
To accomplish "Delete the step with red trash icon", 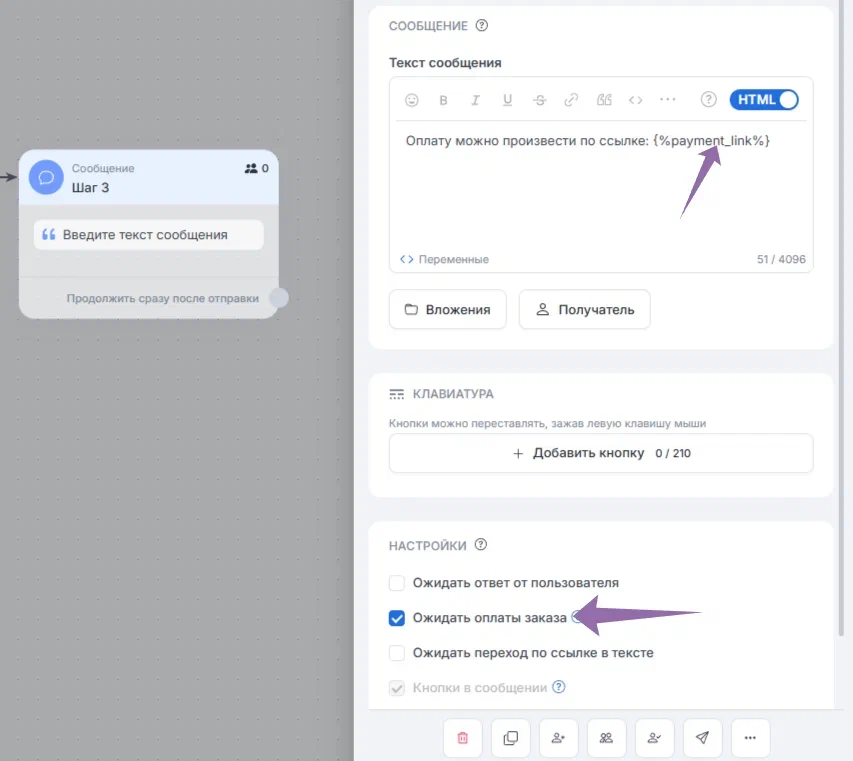I will (463, 738).
